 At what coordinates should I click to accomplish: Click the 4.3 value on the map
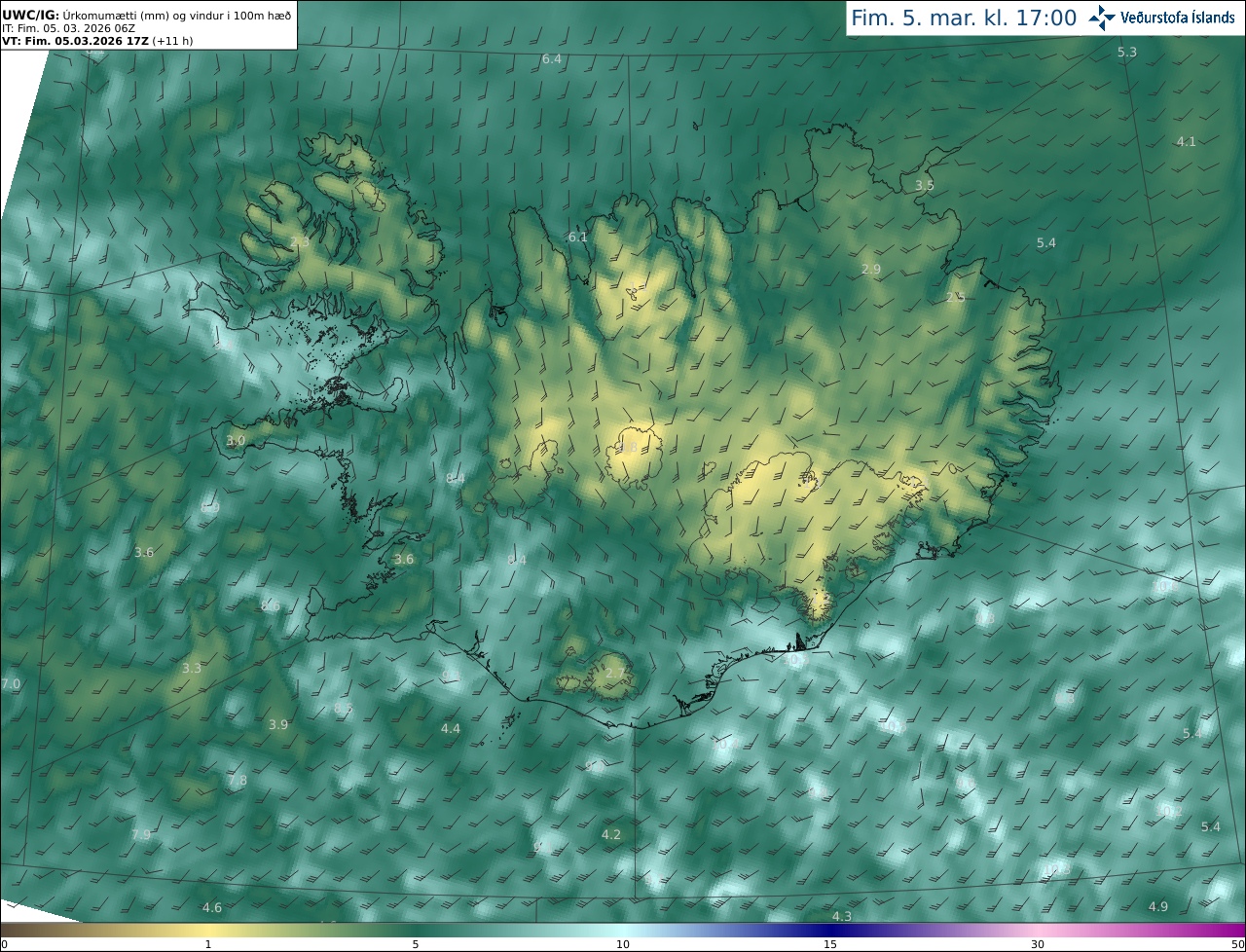click(842, 916)
